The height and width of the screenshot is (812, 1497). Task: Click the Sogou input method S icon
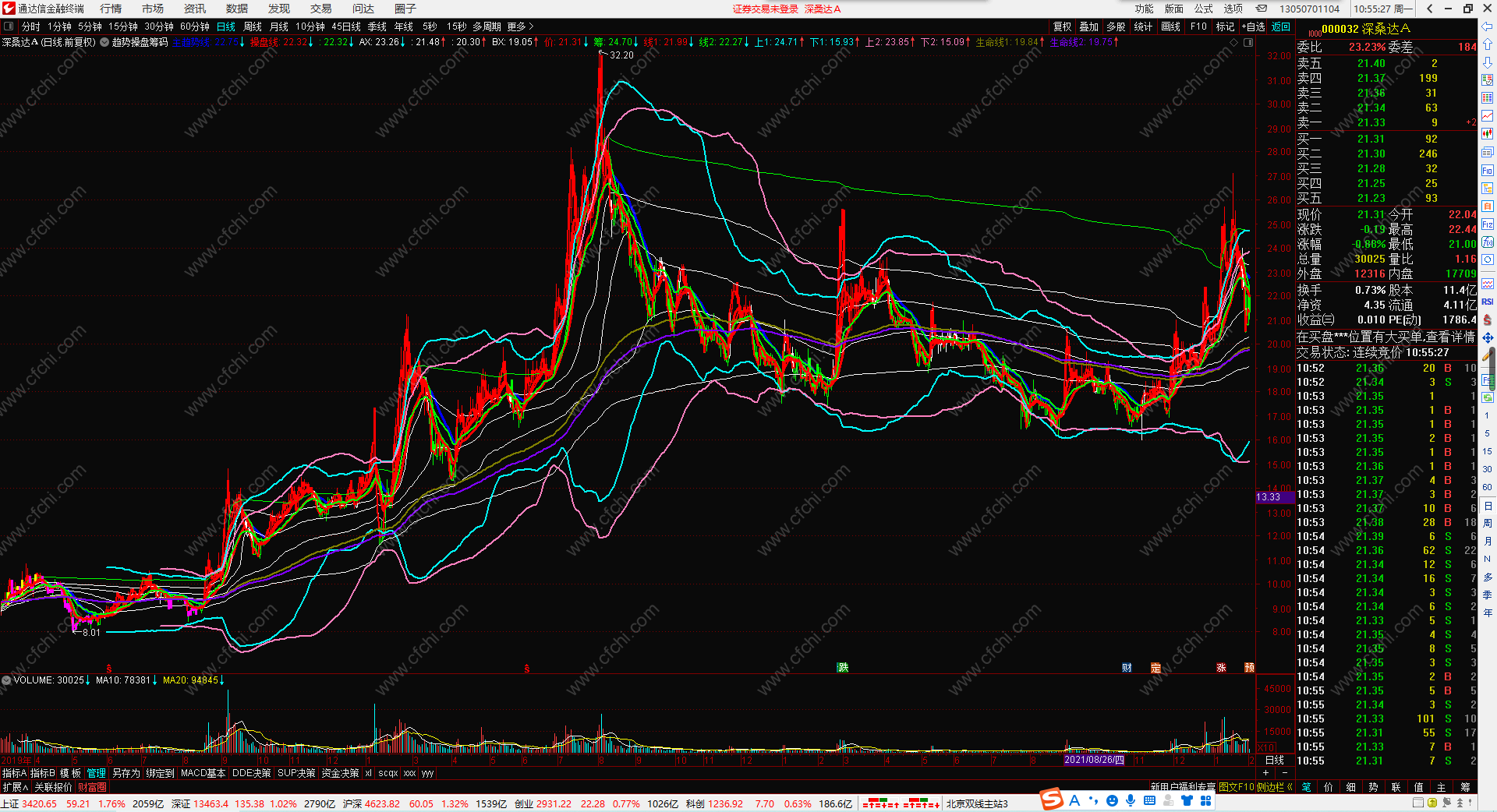click(1052, 799)
